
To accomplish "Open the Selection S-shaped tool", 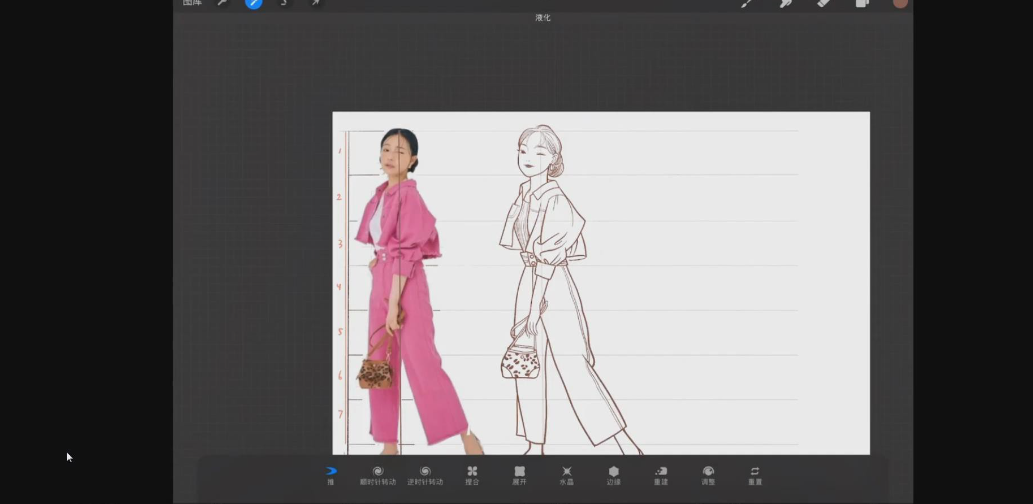I will tap(284, 3).
